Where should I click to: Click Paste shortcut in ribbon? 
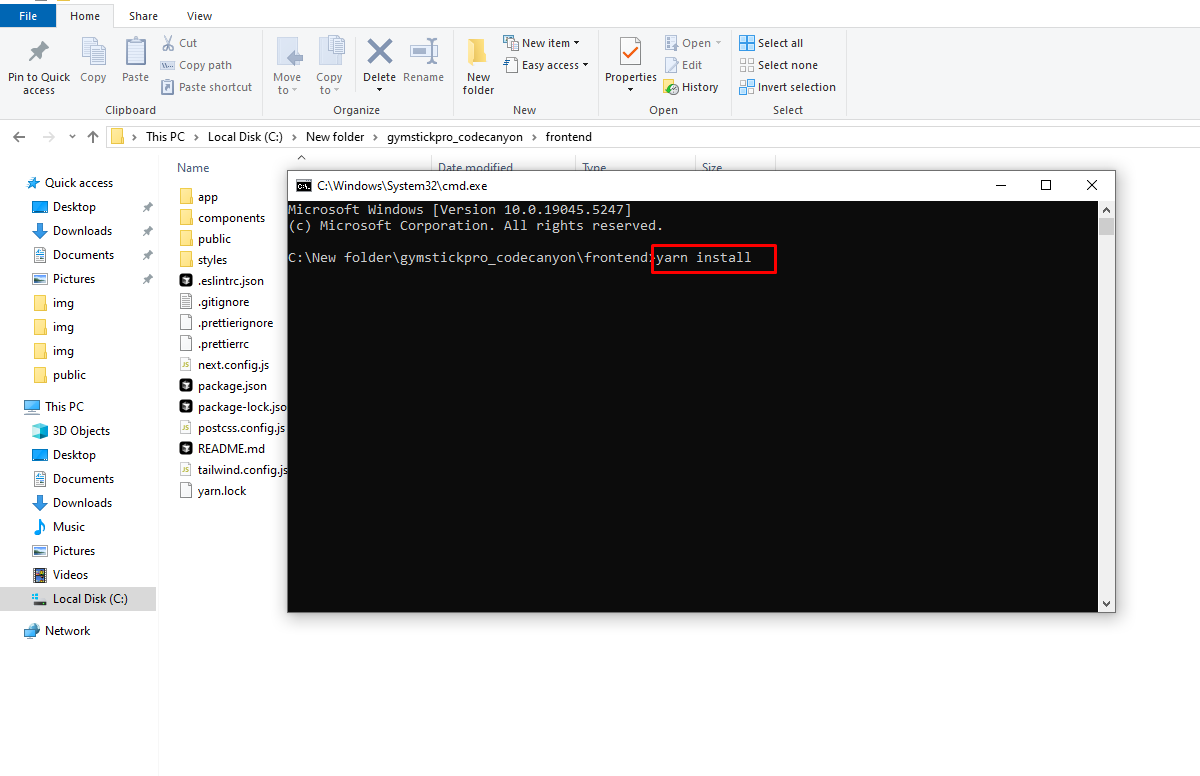click(207, 87)
